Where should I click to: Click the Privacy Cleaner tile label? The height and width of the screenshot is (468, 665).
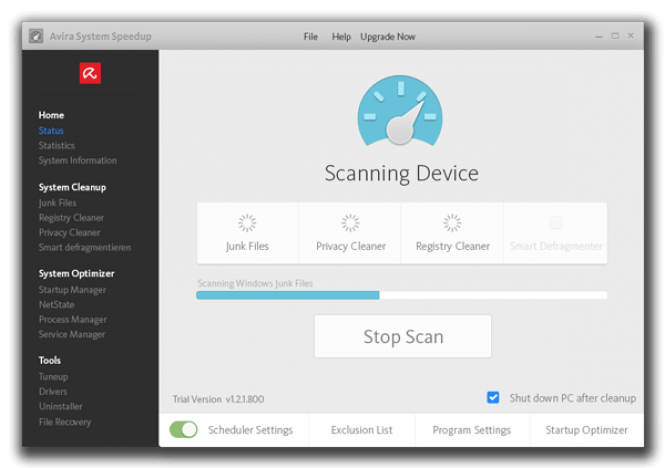pyautogui.click(x=351, y=246)
